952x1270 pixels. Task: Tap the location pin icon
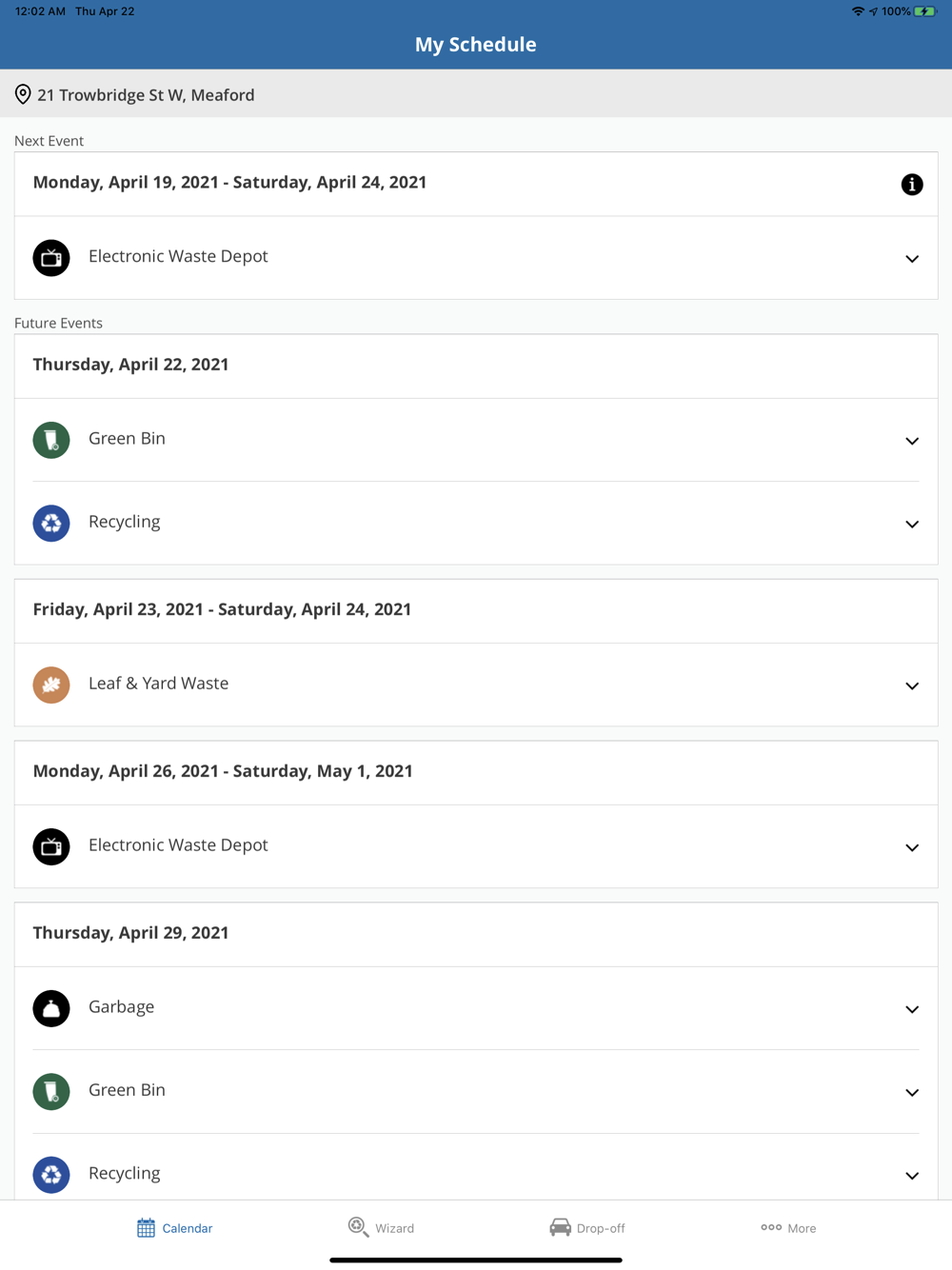tap(23, 94)
